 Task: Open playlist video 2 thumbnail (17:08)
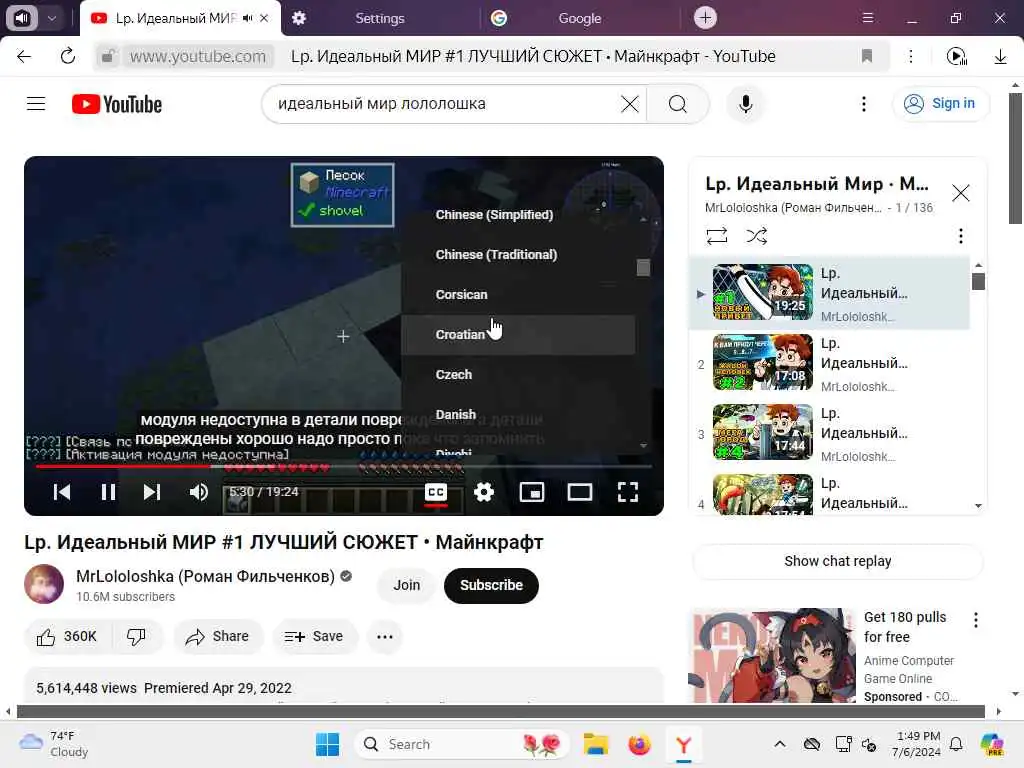coord(763,362)
